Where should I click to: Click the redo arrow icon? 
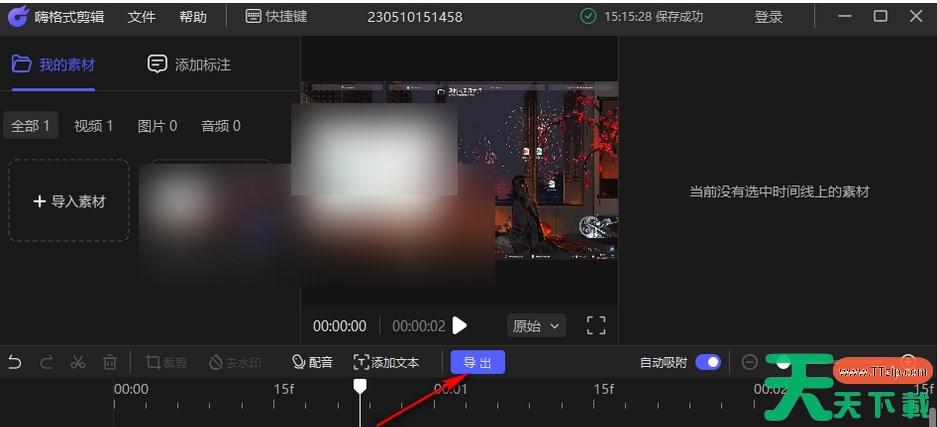pyautogui.click(x=47, y=362)
